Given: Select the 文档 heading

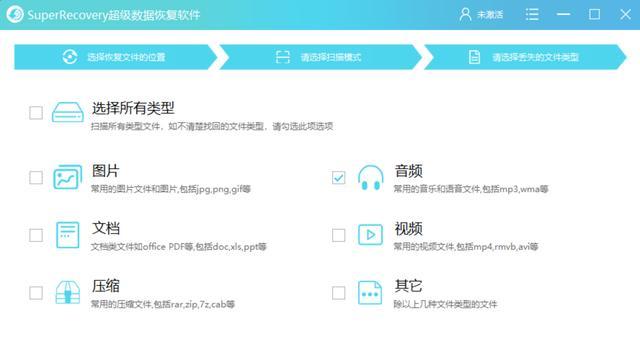Looking at the screenshot, I should (x=105, y=228).
